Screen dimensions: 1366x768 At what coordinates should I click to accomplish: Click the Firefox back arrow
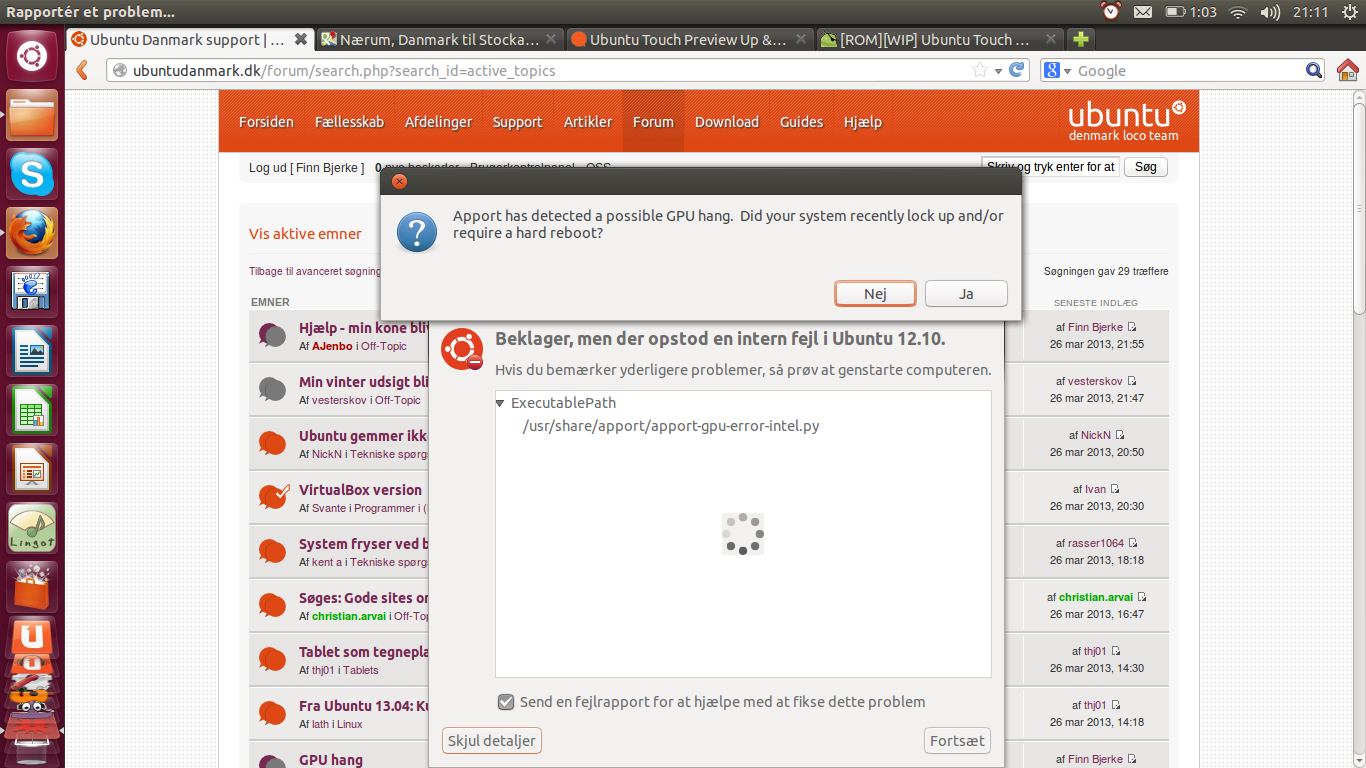click(83, 70)
